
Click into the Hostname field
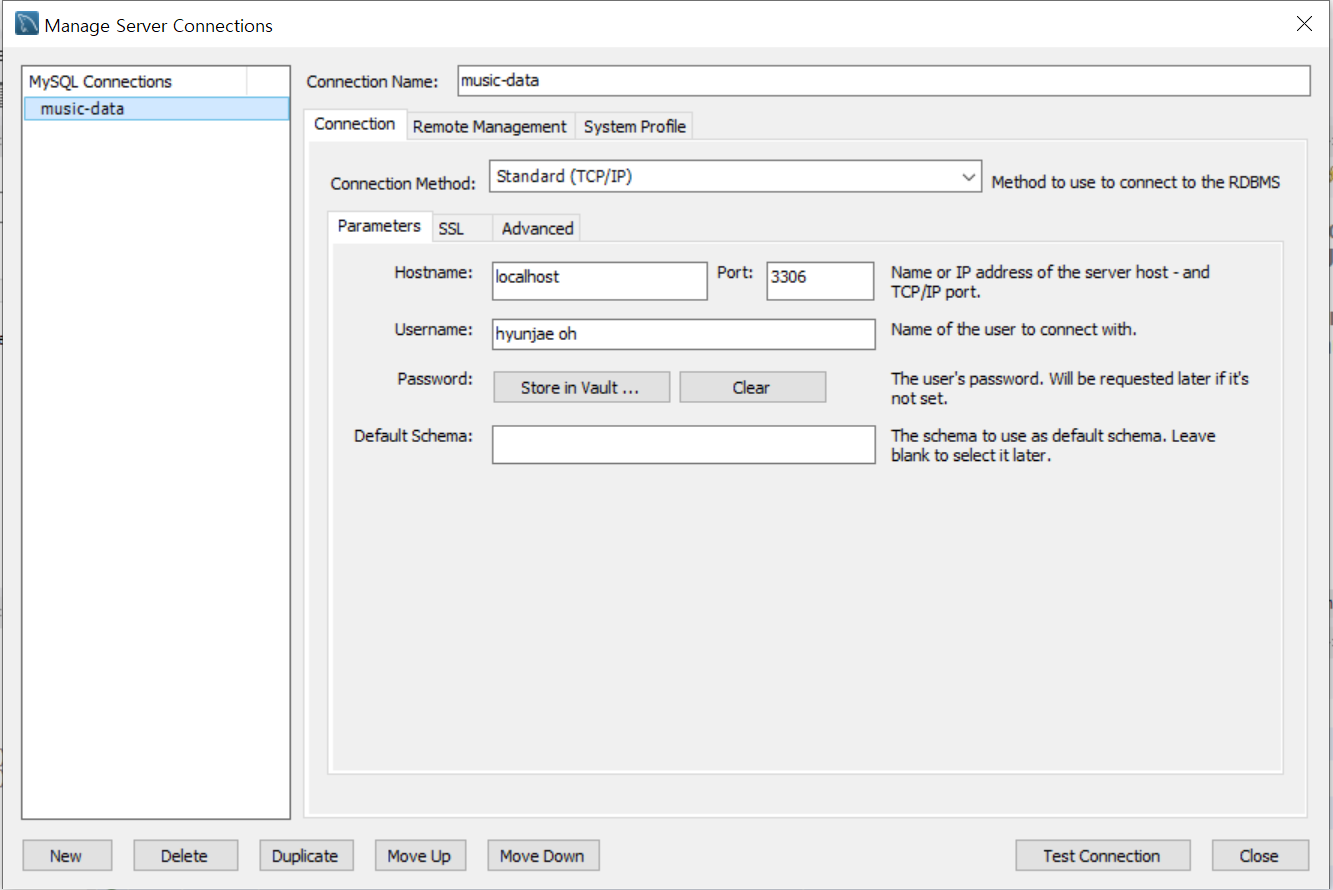tap(600, 280)
